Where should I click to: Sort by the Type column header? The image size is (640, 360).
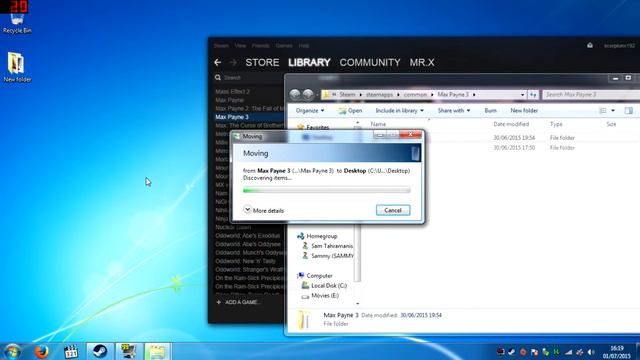(556, 124)
